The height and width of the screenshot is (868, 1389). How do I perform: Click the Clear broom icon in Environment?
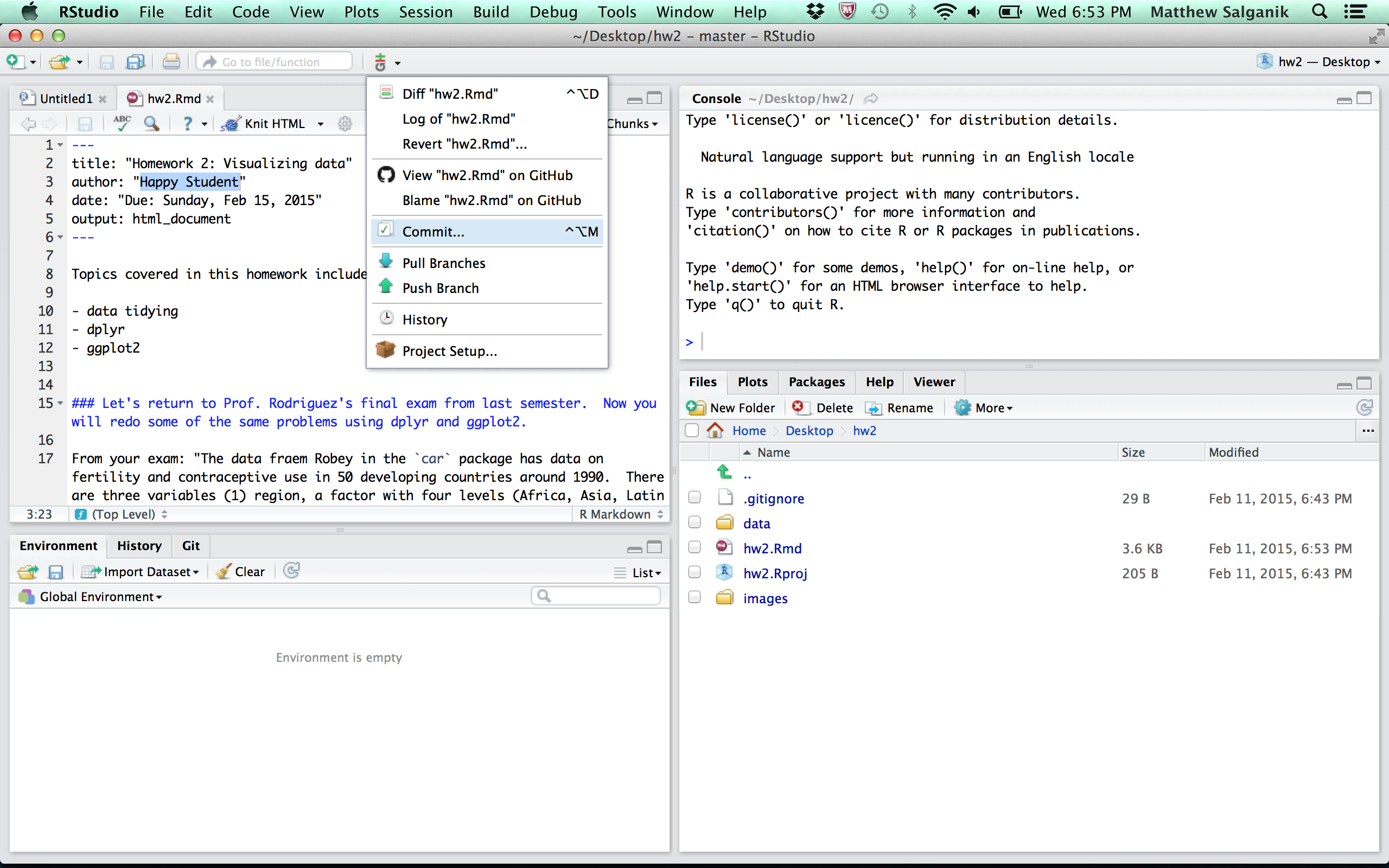click(x=224, y=572)
